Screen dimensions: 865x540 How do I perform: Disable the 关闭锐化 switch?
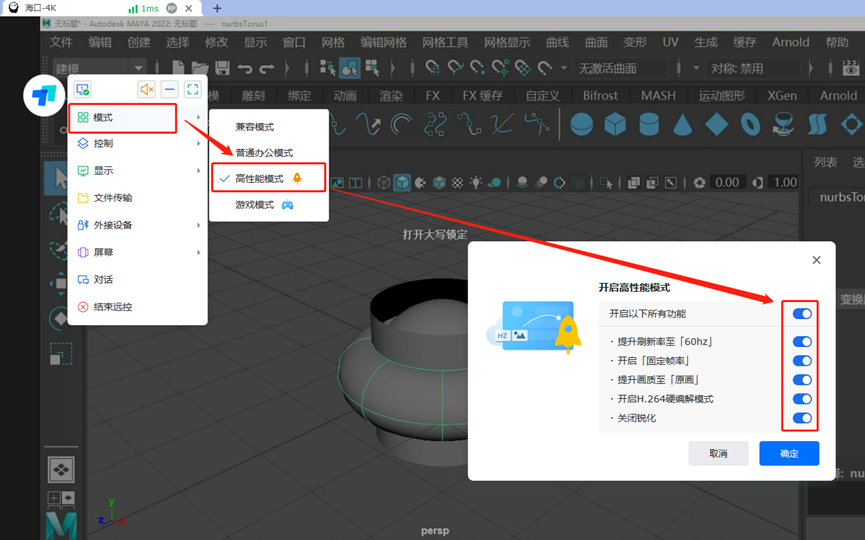point(801,418)
